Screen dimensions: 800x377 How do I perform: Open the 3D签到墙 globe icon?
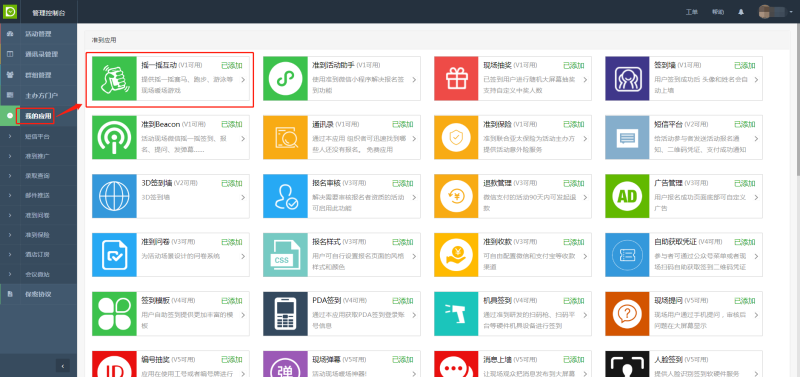pyautogui.click(x=114, y=196)
